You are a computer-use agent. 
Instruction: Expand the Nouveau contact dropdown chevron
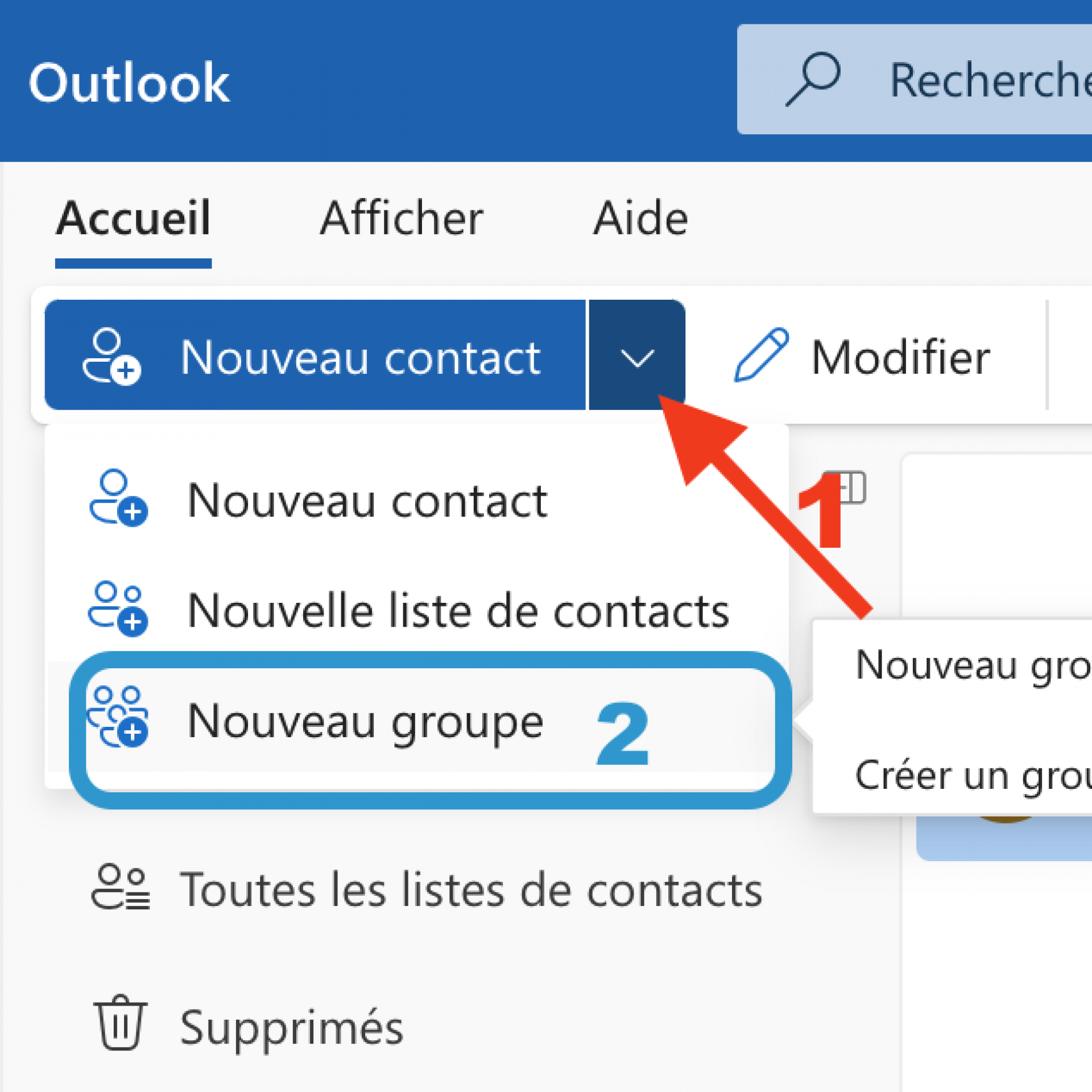pyautogui.click(x=636, y=355)
